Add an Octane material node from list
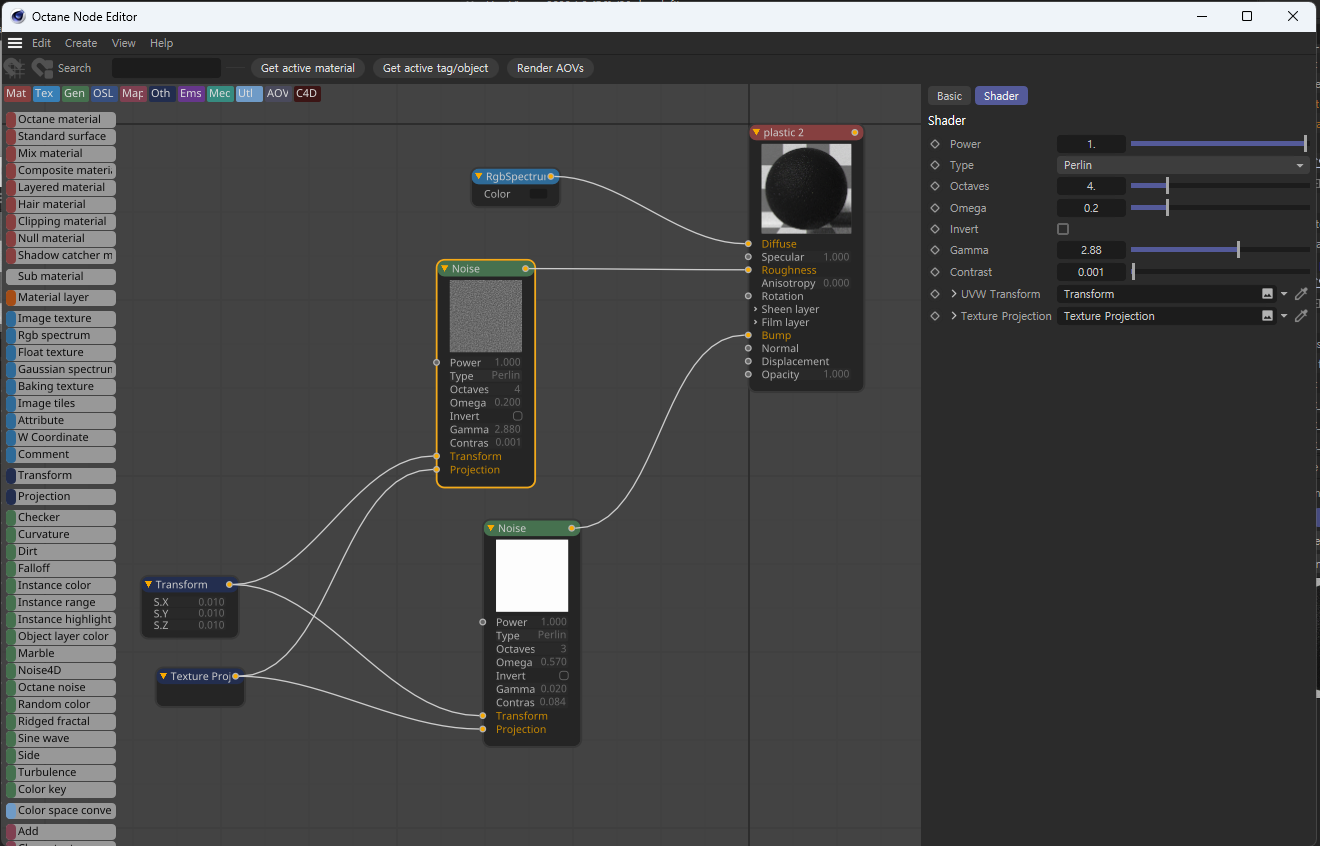Image resolution: width=1320 pixels, height=846 pixels. [x=61, y=119]
